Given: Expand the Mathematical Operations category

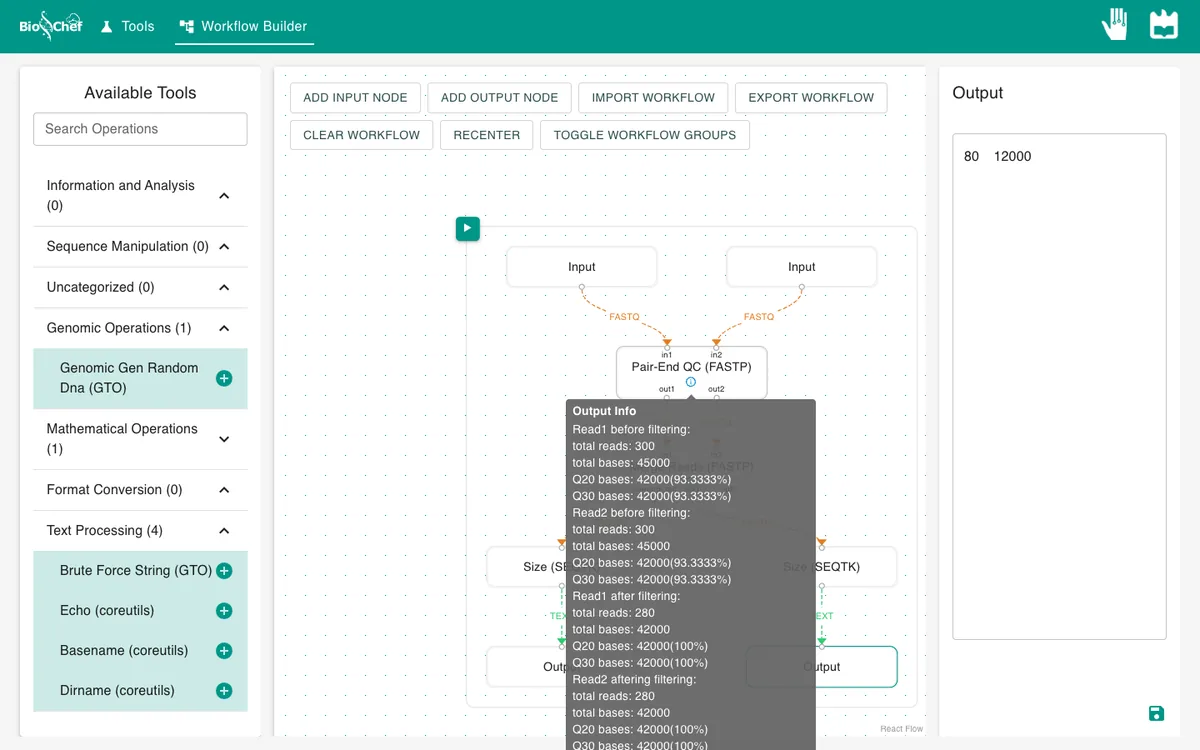Looking at the screenshot, I should pos(224,439).
